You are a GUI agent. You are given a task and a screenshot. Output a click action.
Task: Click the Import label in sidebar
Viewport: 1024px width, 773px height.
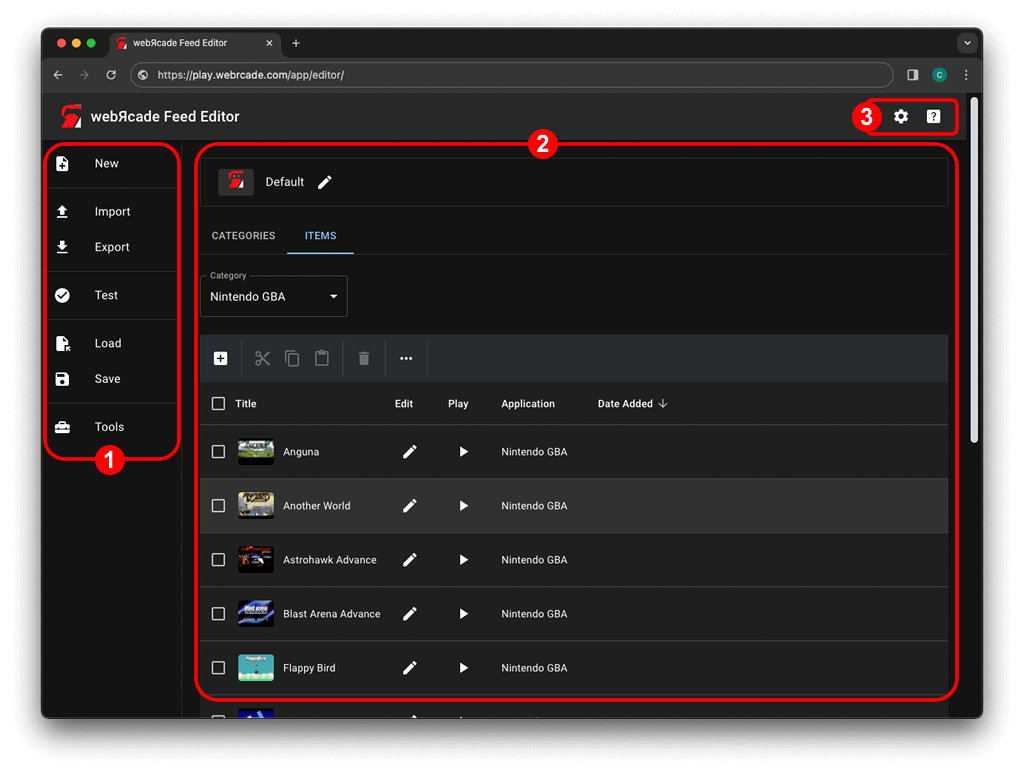[x=112, y=212]
